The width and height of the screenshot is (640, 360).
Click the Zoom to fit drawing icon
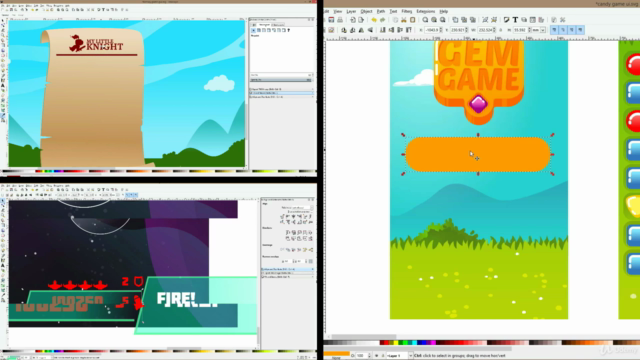coord(434,20)
